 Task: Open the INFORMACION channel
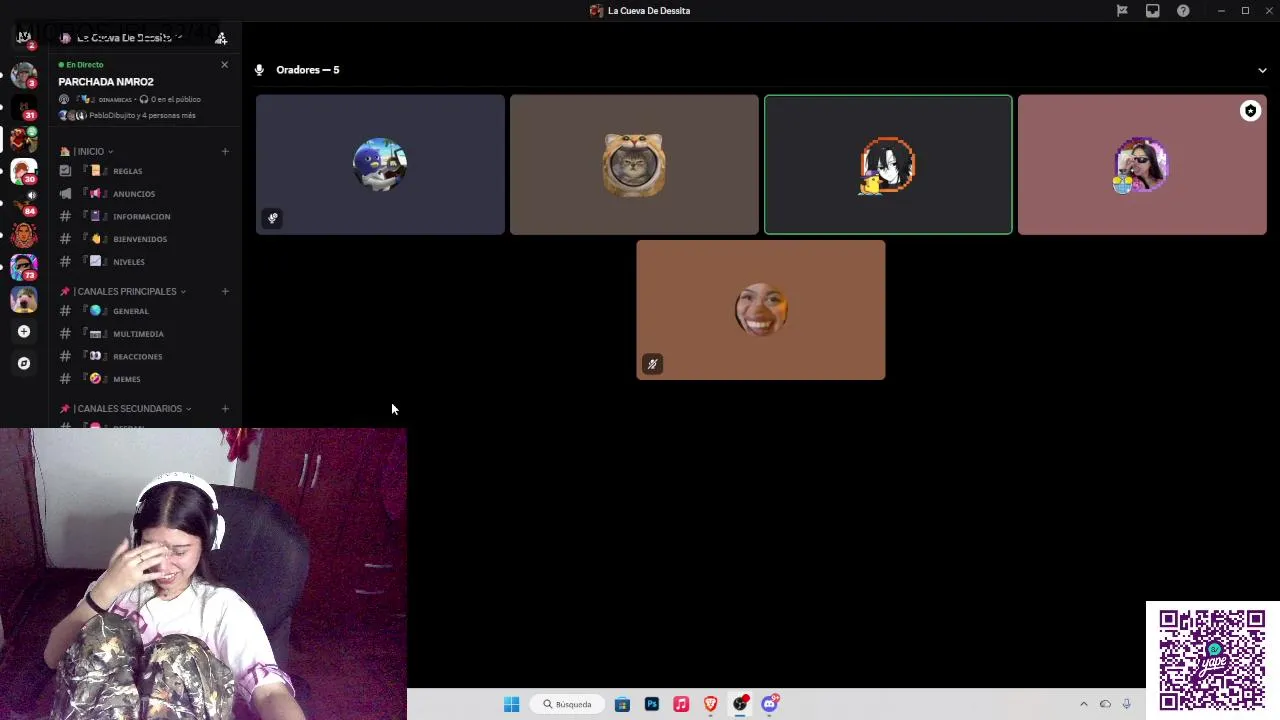pyautogui.click(x=145, y=216)
